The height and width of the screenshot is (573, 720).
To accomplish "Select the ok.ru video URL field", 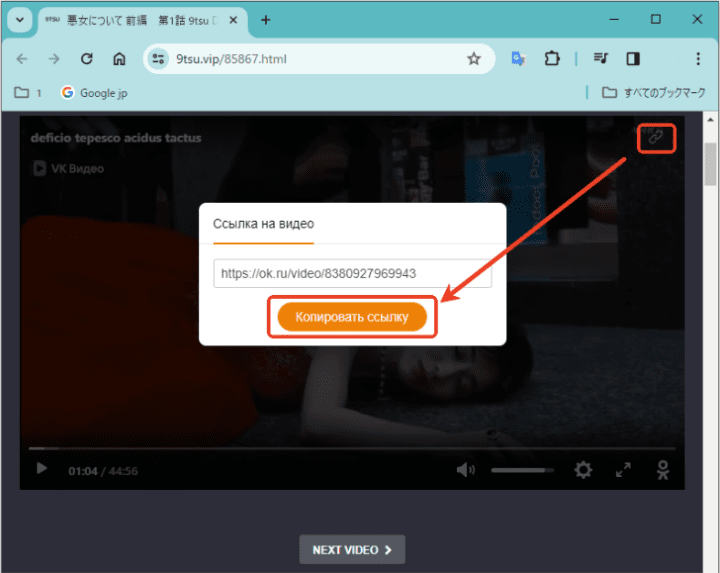I will [353, 274].
